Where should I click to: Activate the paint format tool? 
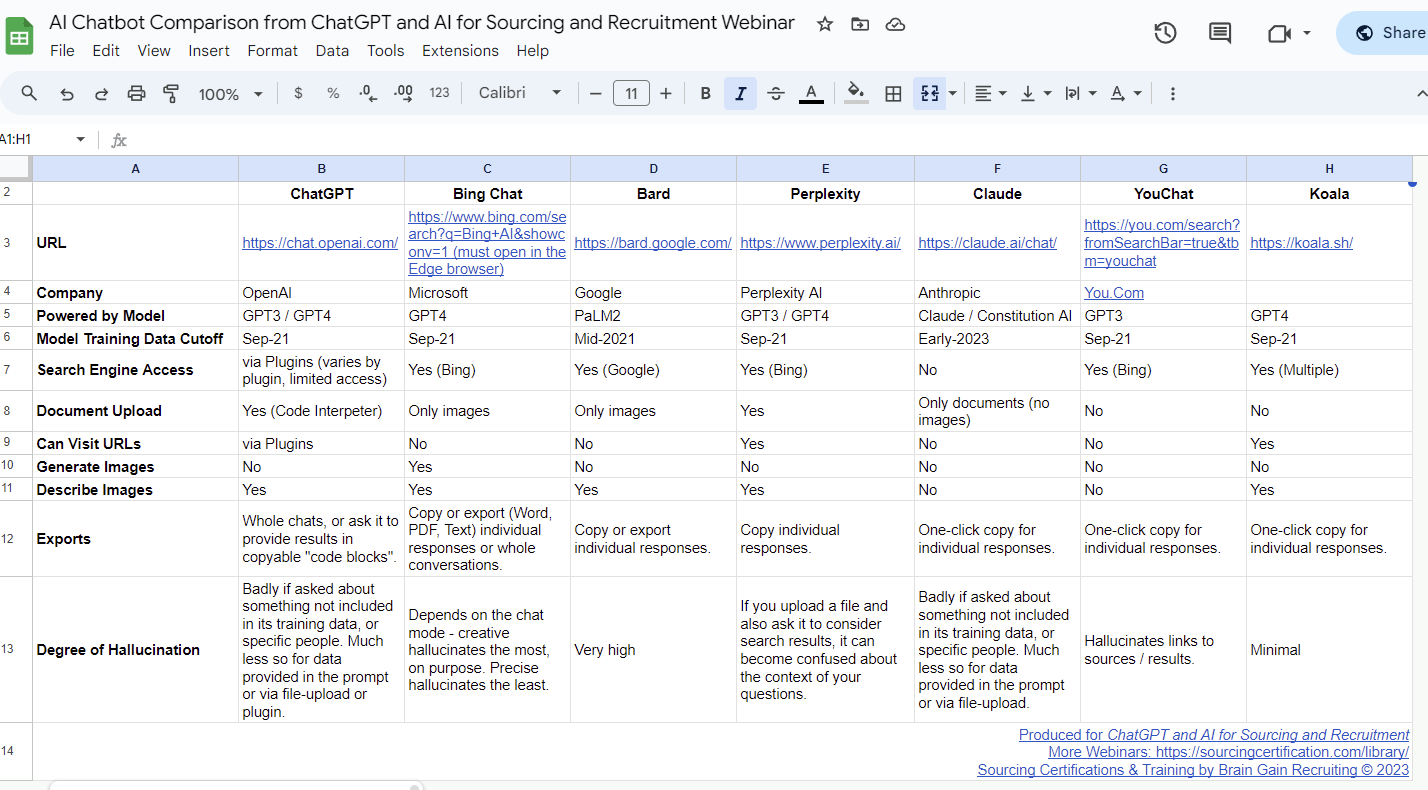171,93
